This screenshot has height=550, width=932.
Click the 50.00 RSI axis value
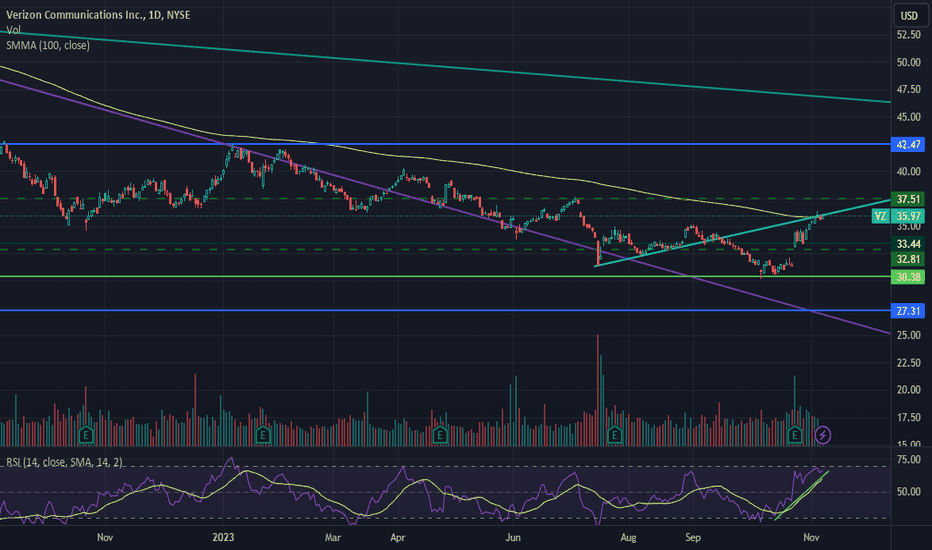pyautogui.click(x=909, y=492)
